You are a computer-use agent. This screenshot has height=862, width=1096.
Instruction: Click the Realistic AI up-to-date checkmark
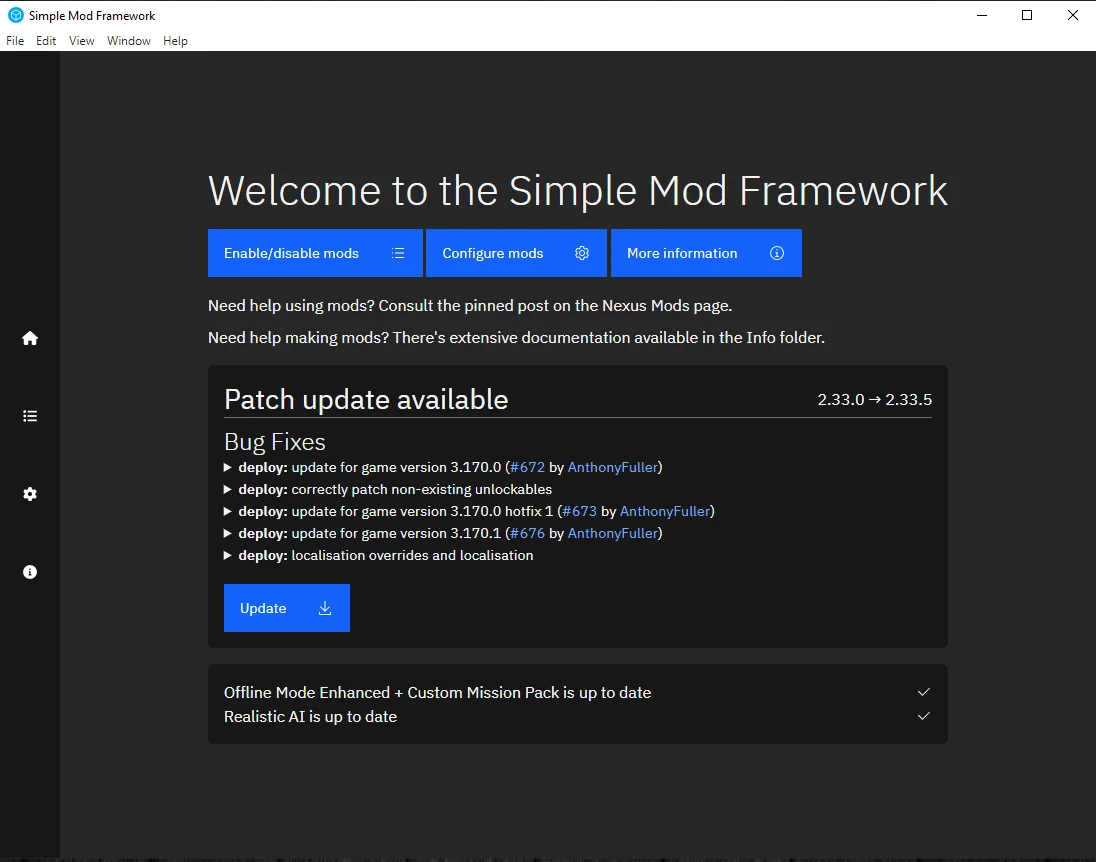coord(924,716)
